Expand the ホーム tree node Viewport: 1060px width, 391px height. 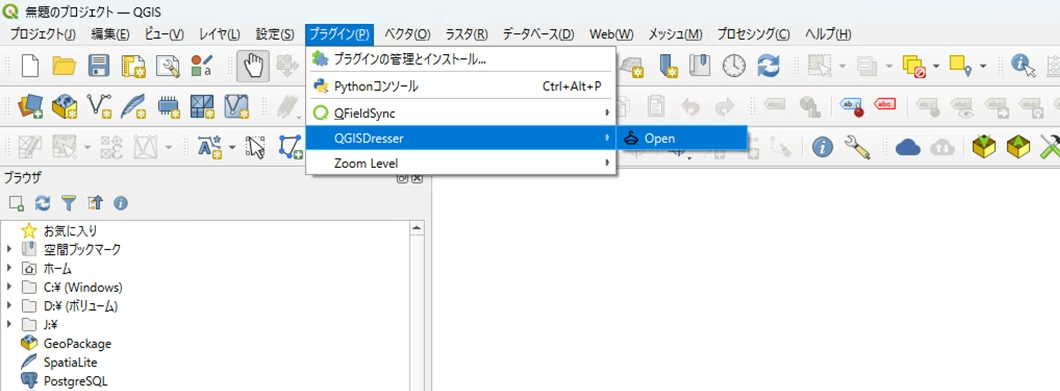9,269
